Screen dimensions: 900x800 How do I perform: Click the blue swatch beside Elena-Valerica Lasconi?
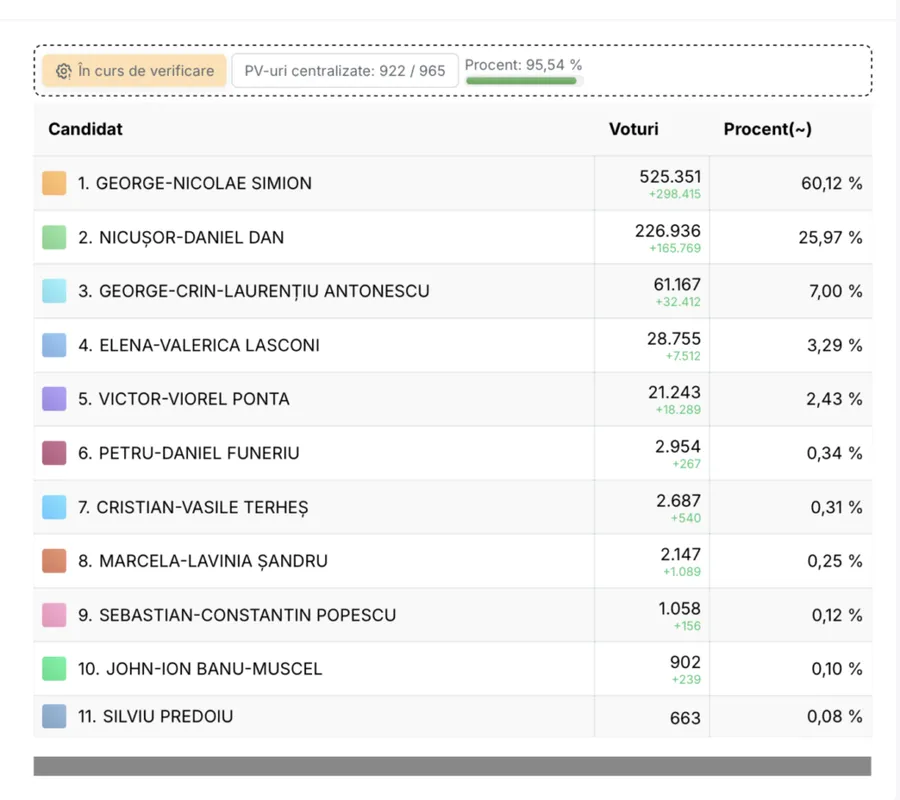[54, 345]
